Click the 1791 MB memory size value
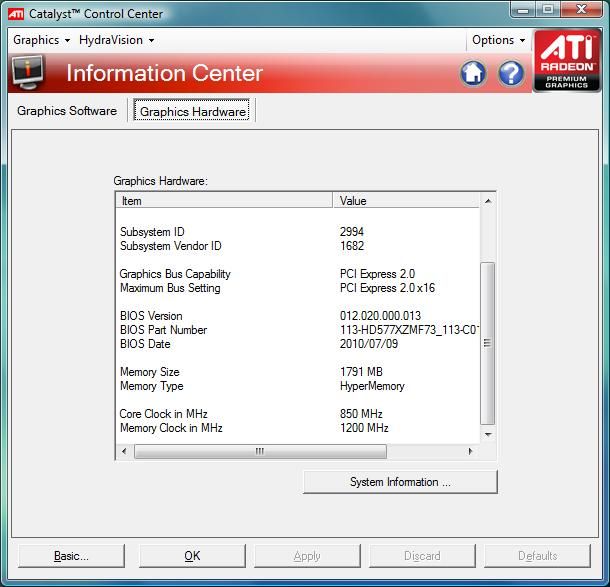This screenshot has height=587, width=610. click(361, 372)
